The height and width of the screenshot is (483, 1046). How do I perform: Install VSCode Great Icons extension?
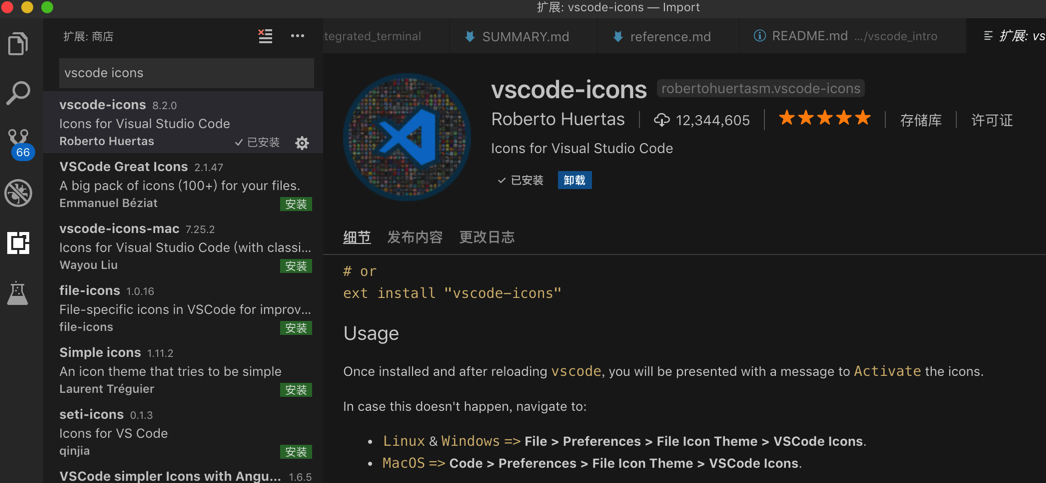(296, 204)
